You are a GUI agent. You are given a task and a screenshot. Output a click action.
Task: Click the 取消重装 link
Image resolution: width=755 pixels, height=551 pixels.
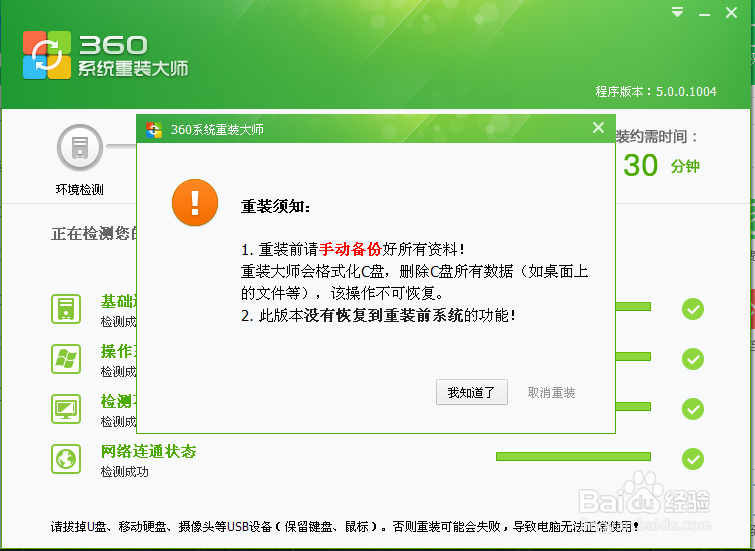coord(551,393)
